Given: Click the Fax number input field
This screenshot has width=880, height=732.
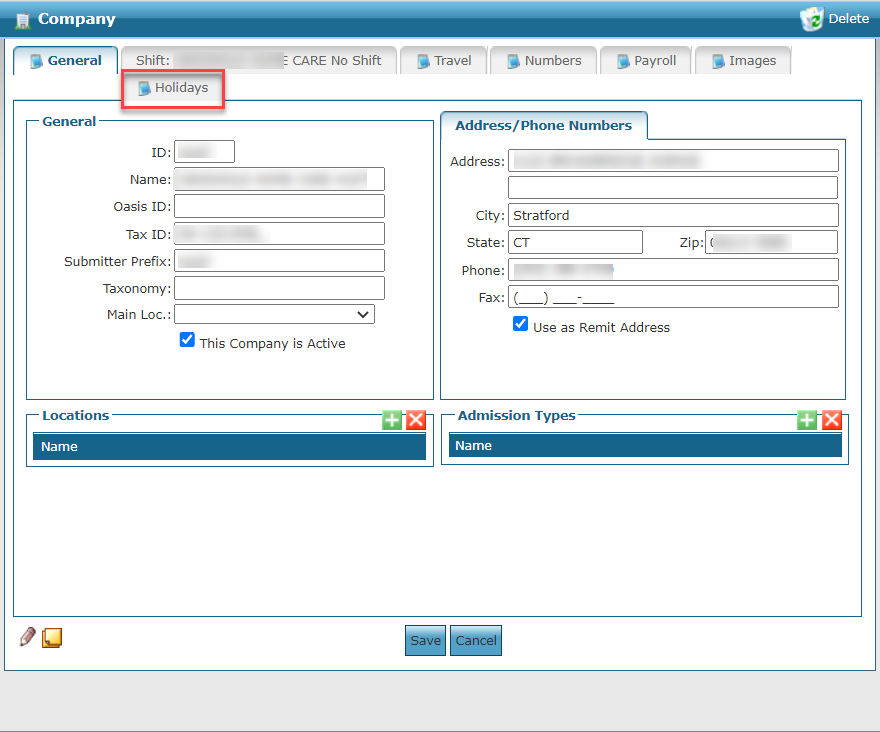Looking at the screenshot, I should [x=673, y=297].
